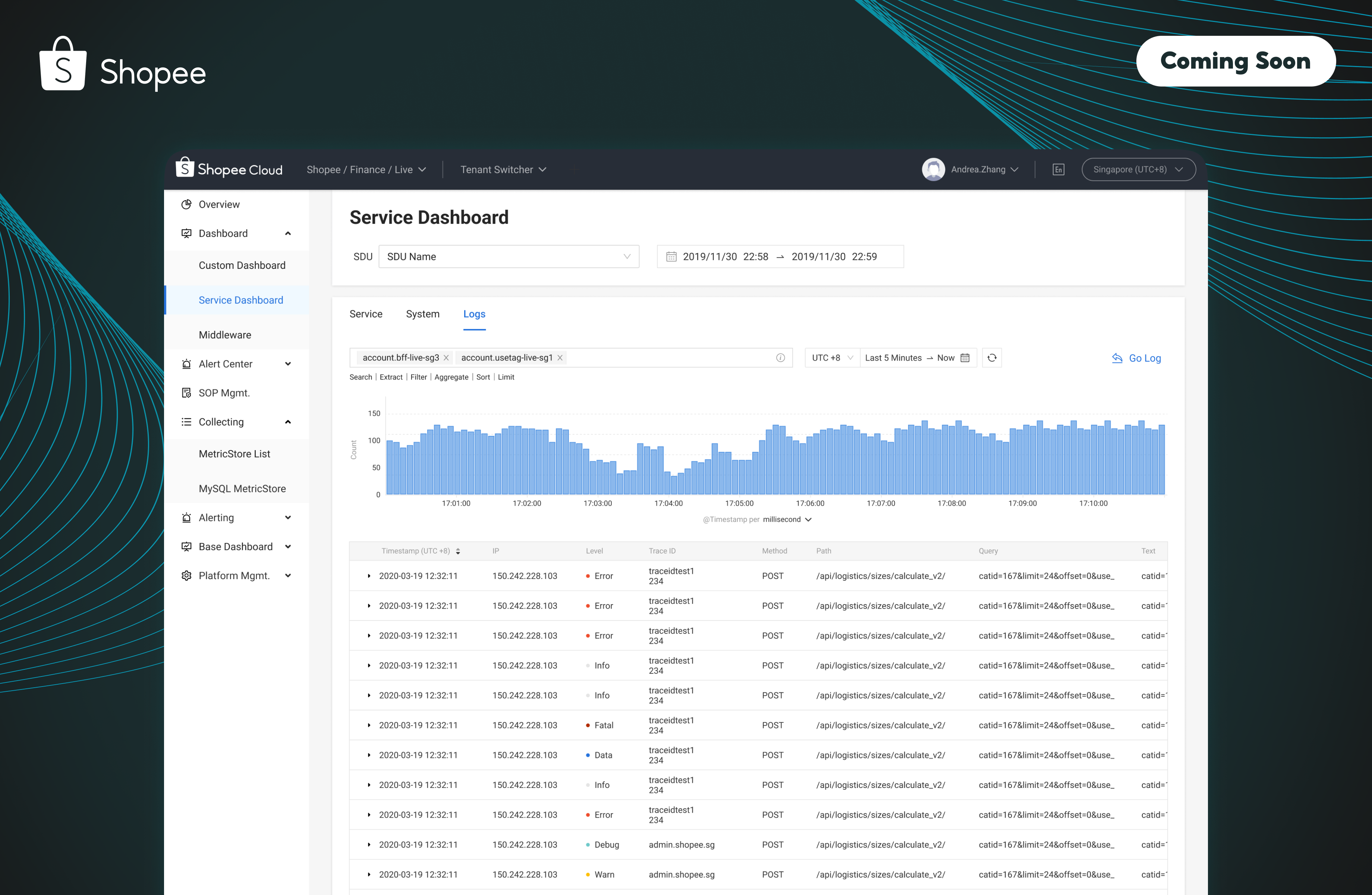Click the Platform Mgmt. gear icon
The image size is (1372, 895).
point(186,575)
